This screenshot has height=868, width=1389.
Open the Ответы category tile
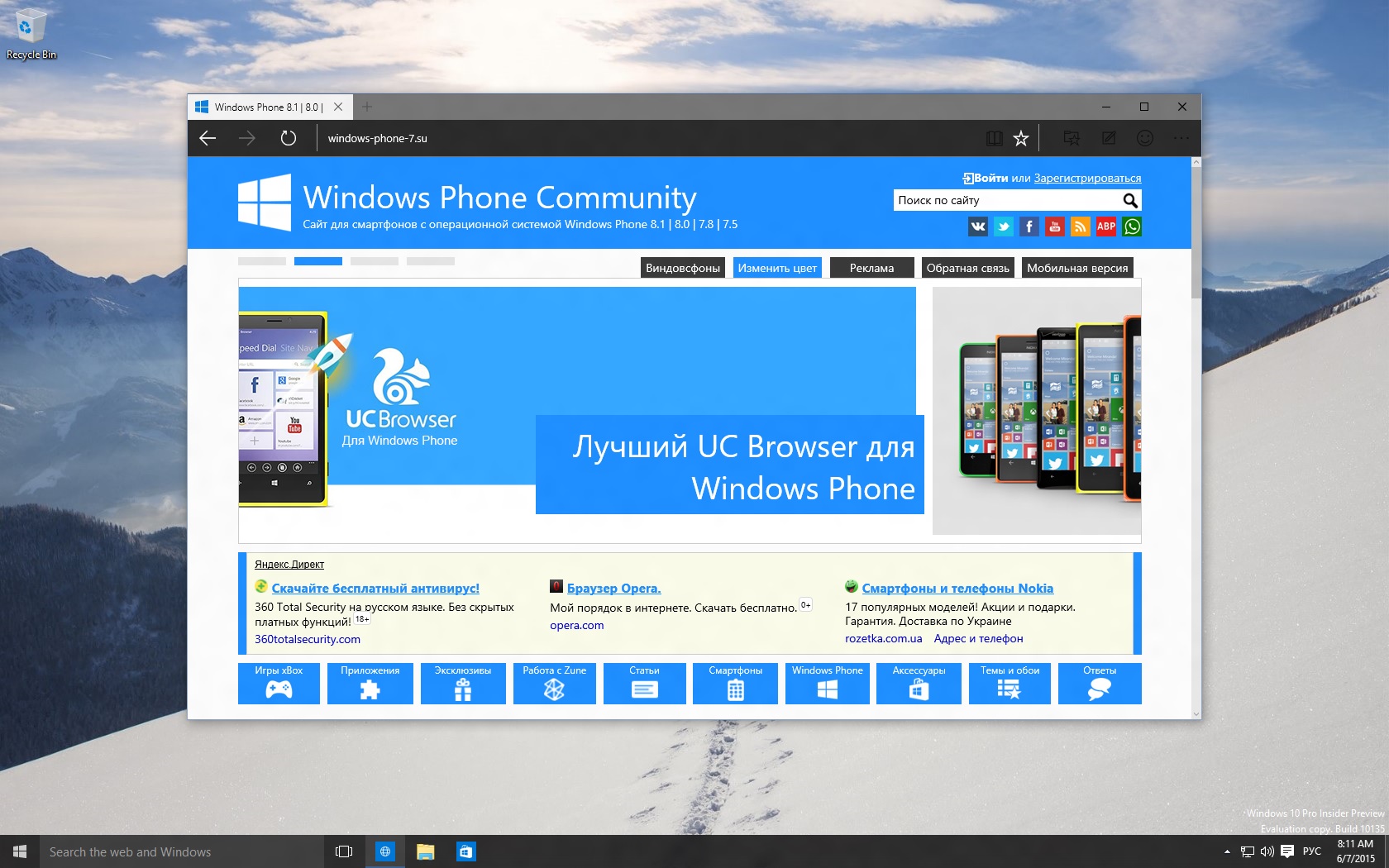1100,684
